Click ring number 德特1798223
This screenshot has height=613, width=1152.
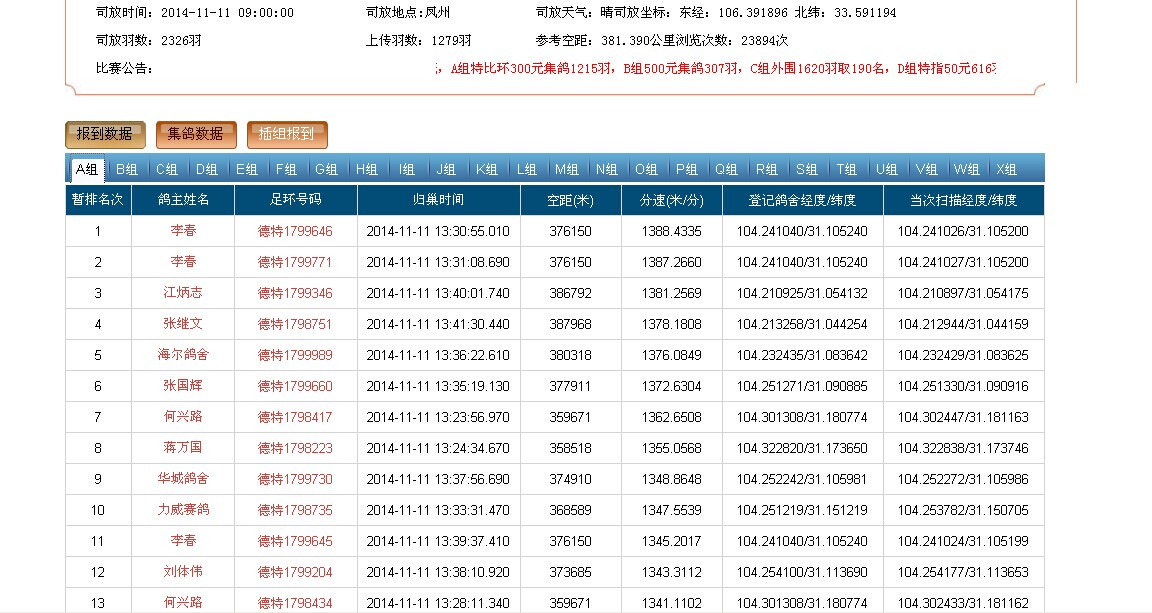pyautogui.click(x=295, y=448)
